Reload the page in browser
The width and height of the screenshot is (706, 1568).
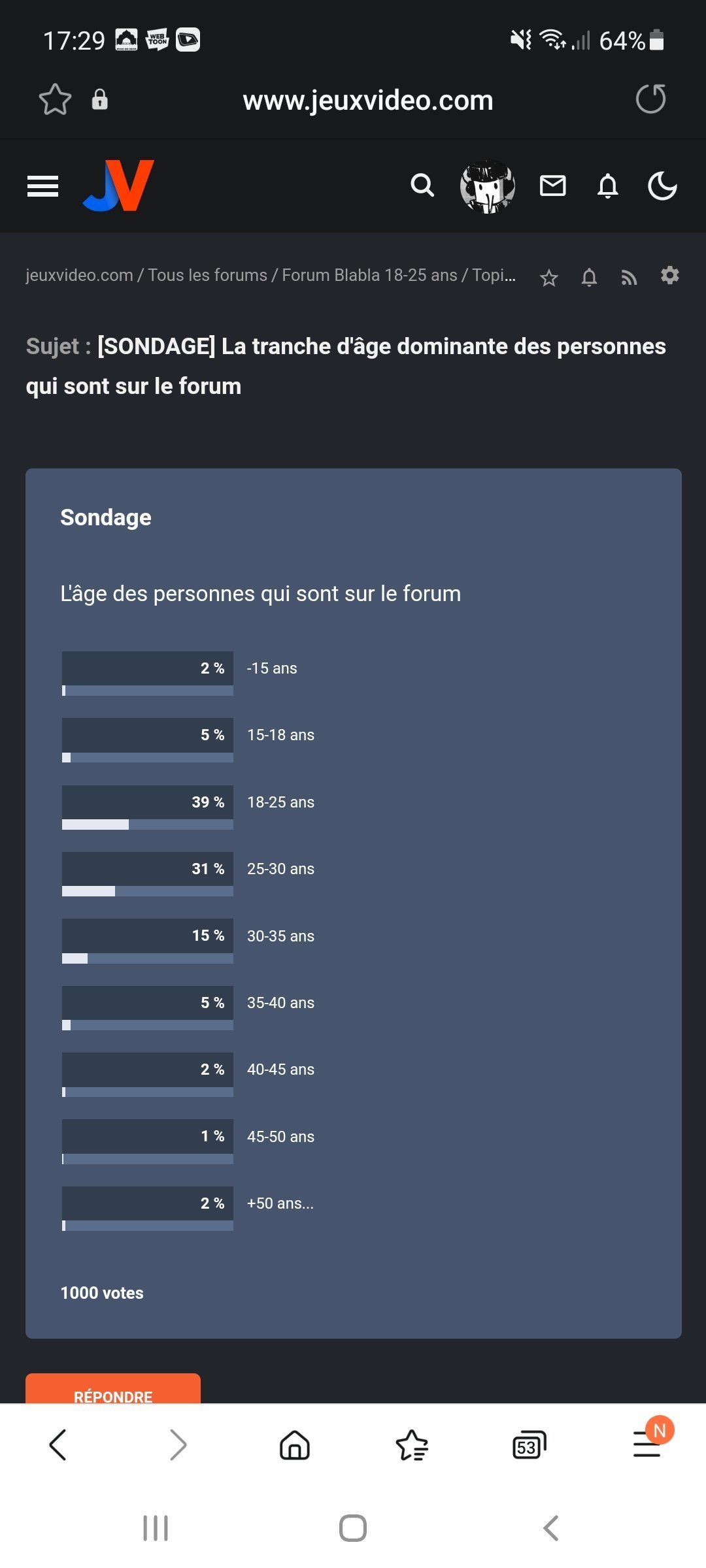click(x=651, y=99)
